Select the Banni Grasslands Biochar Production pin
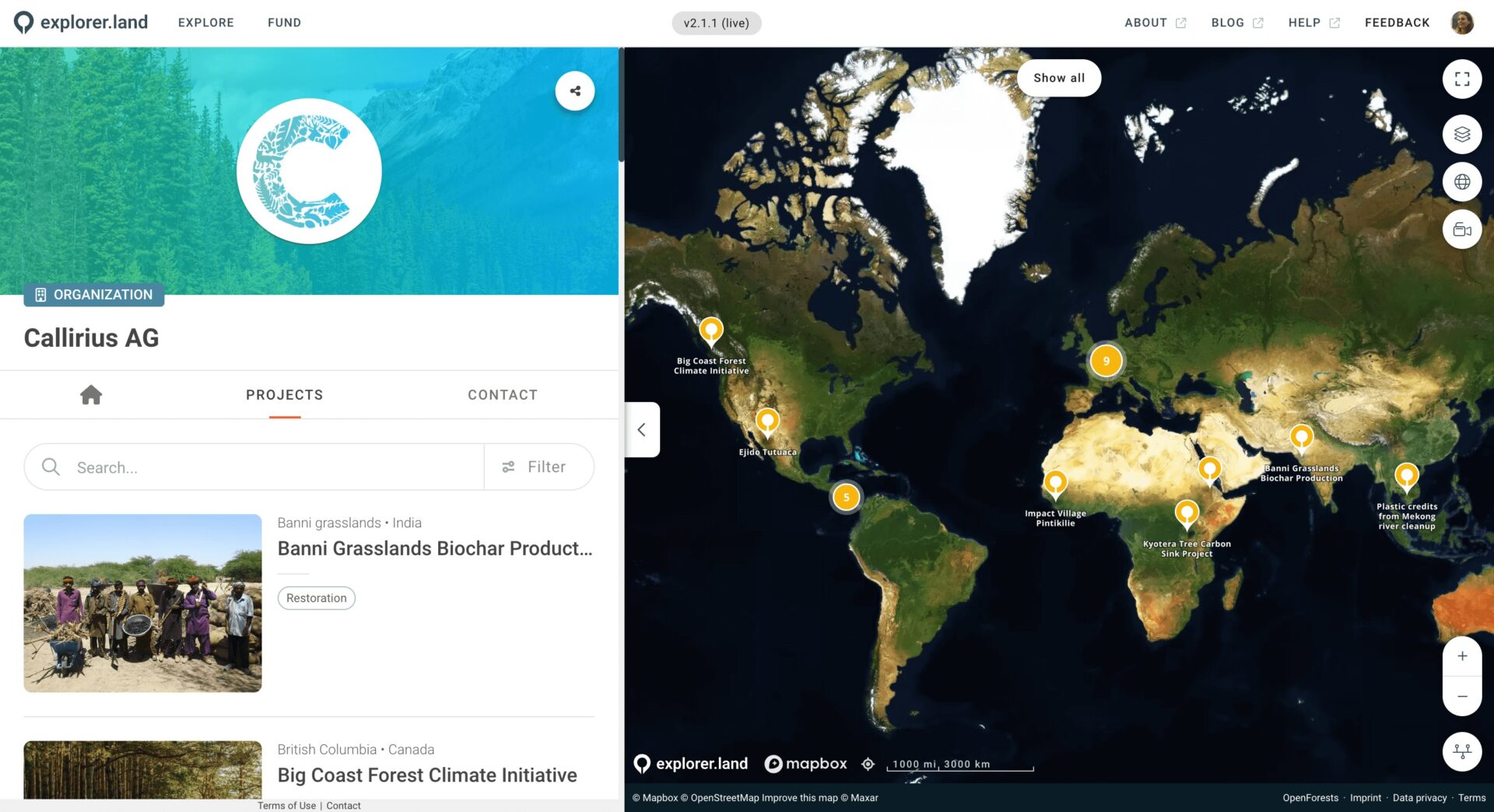The image size is (1494, 812). coord(1301,439)
